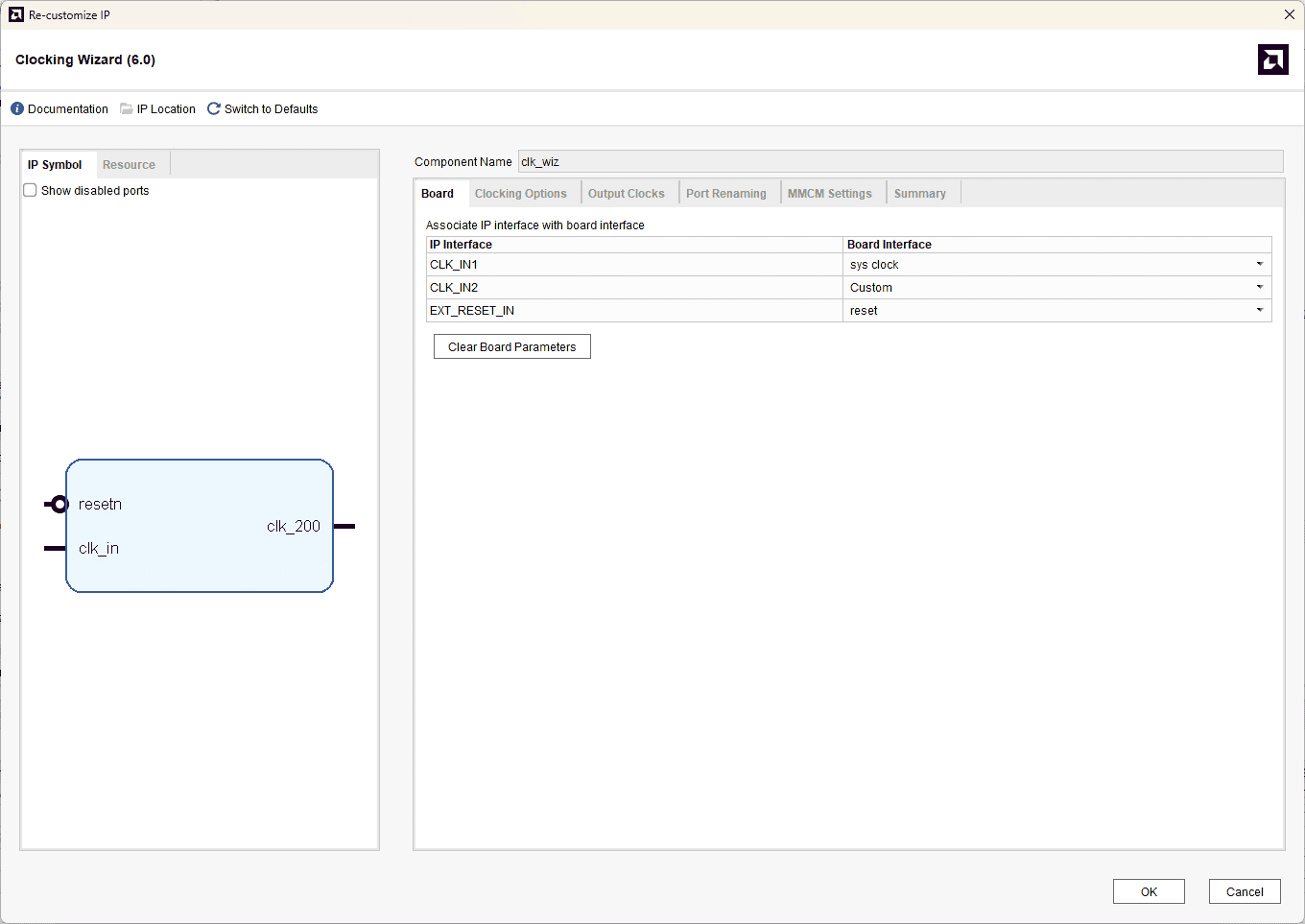Click the Switch to Defaults refresh icon
Image resolution: width=1305 pixels, height=924 pixels.
214,109
